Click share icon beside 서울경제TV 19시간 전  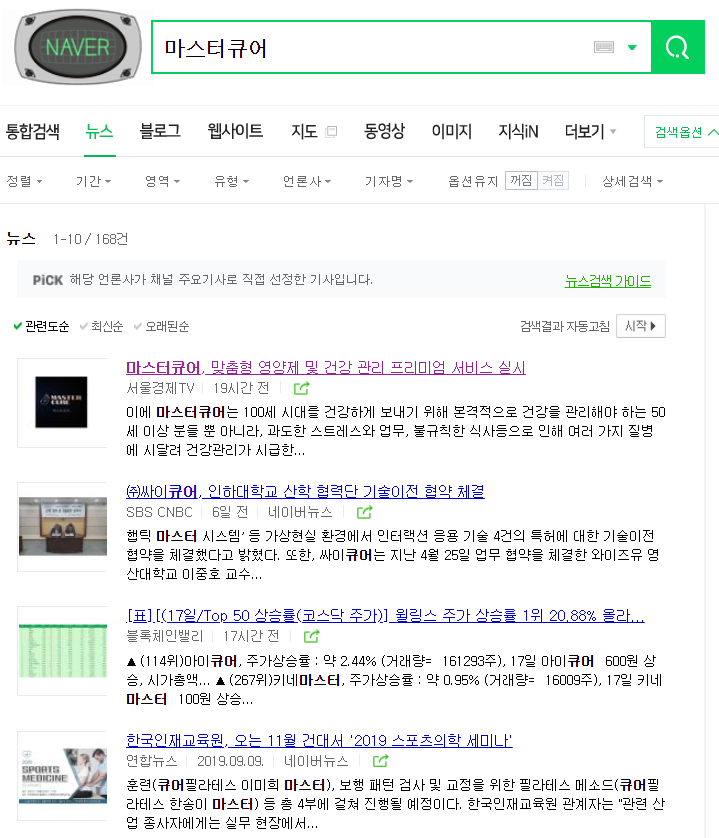point(301,389)
